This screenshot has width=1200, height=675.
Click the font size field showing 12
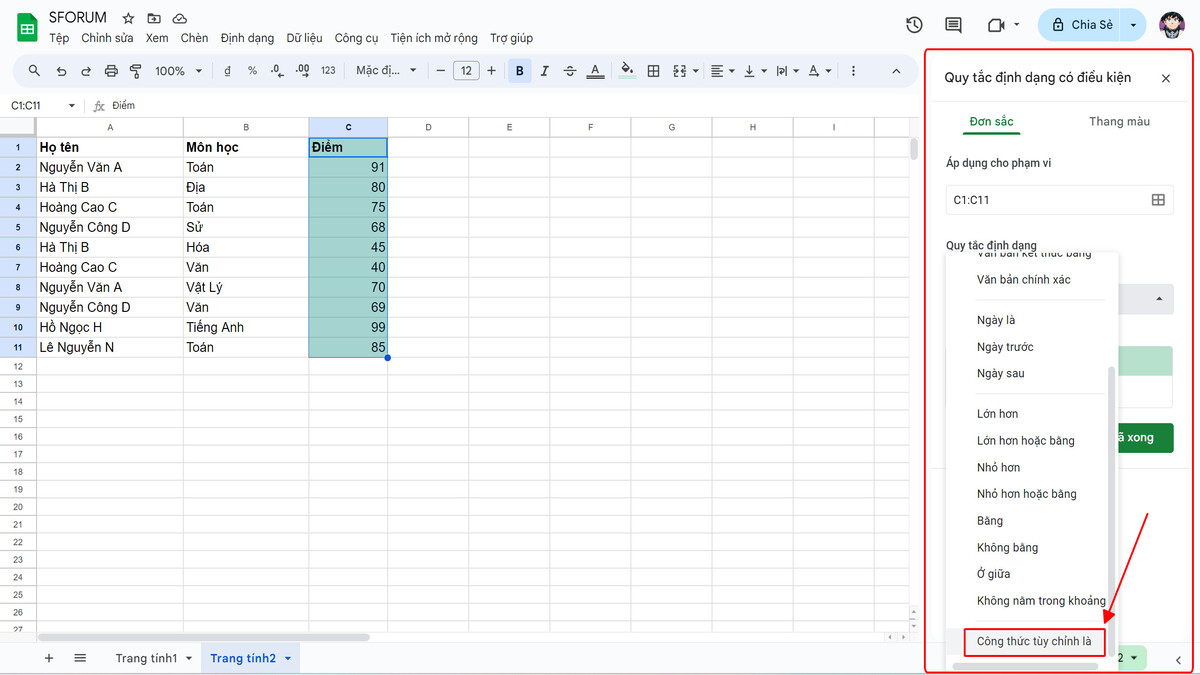tap(466, 71)
